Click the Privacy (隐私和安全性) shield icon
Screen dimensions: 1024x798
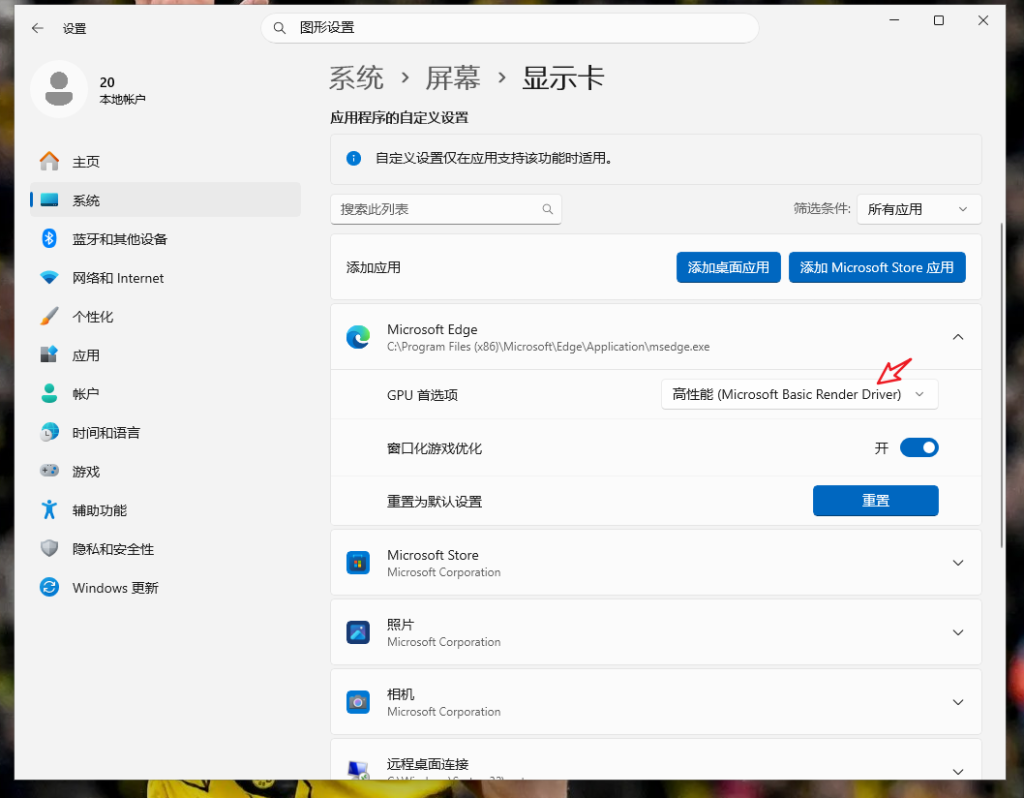click(x=49, y=549)
